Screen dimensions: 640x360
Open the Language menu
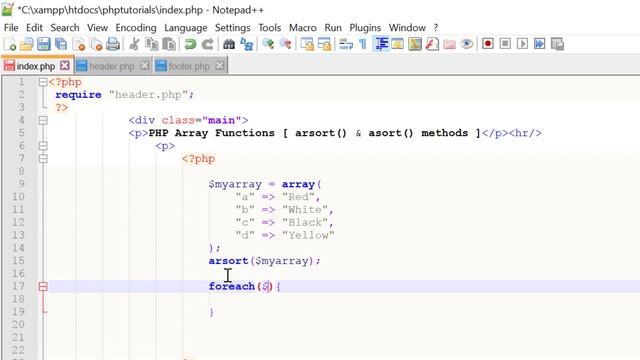coord(186,28)
